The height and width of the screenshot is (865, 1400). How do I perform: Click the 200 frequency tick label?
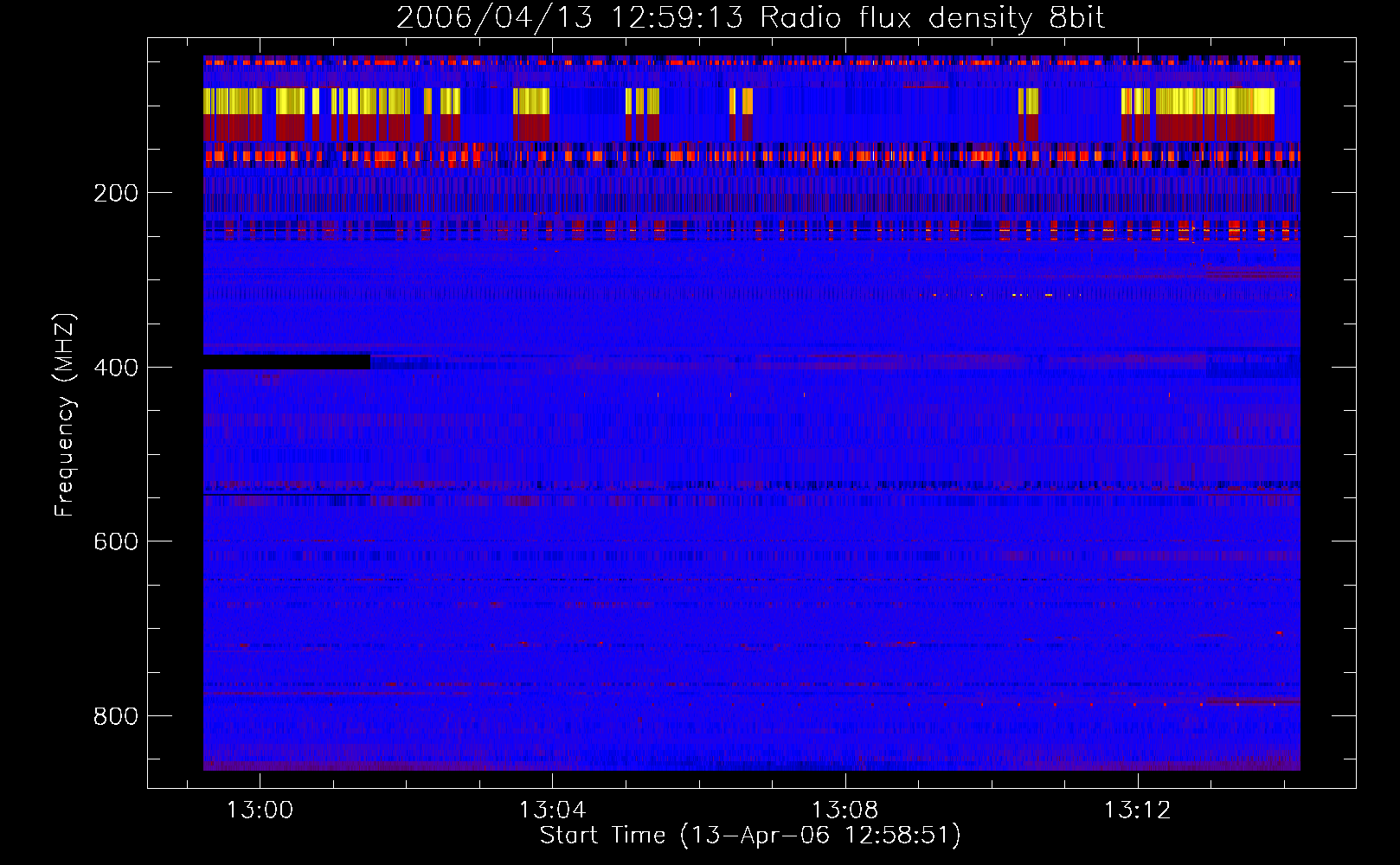point(115,193)
